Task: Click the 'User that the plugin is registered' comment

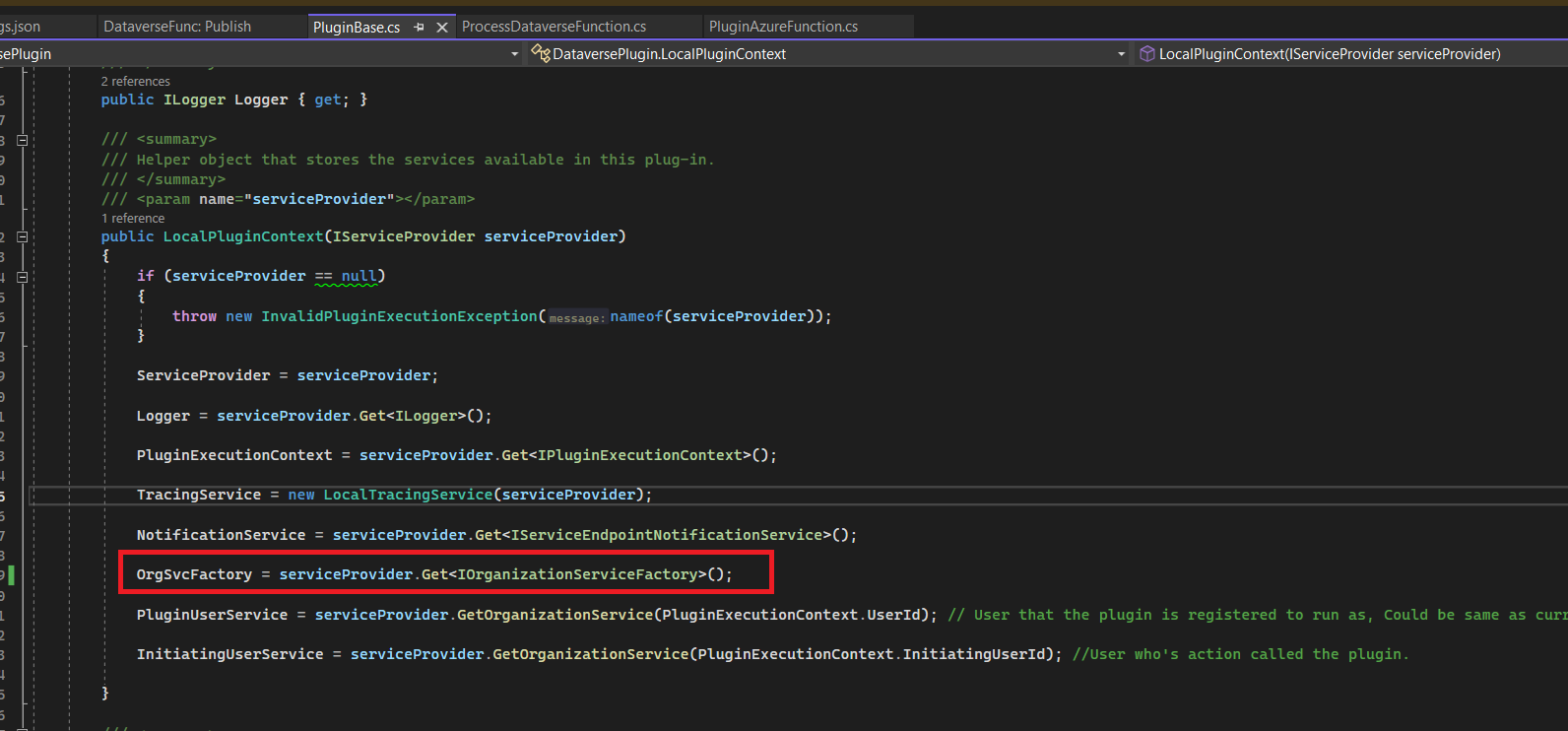Action: point(1257,615)
